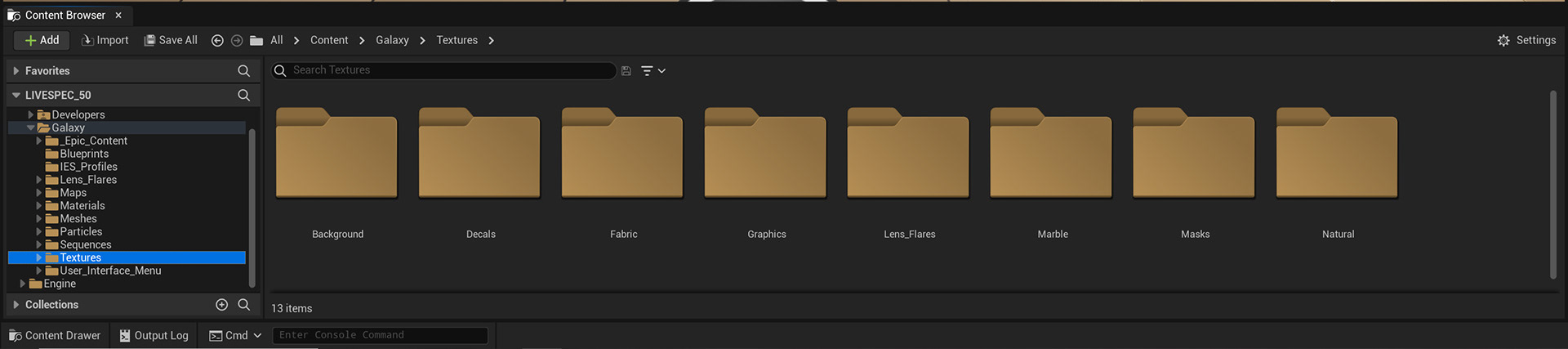
Task: Open Content Browser Settings
Action: click(x=1526, y=40)
